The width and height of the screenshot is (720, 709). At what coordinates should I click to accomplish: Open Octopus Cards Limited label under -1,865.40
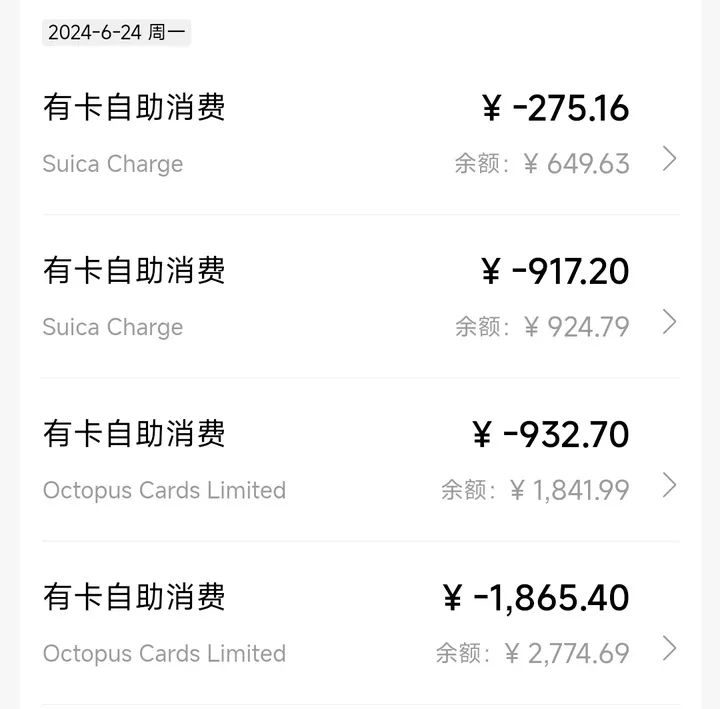(x=164, y=654)
